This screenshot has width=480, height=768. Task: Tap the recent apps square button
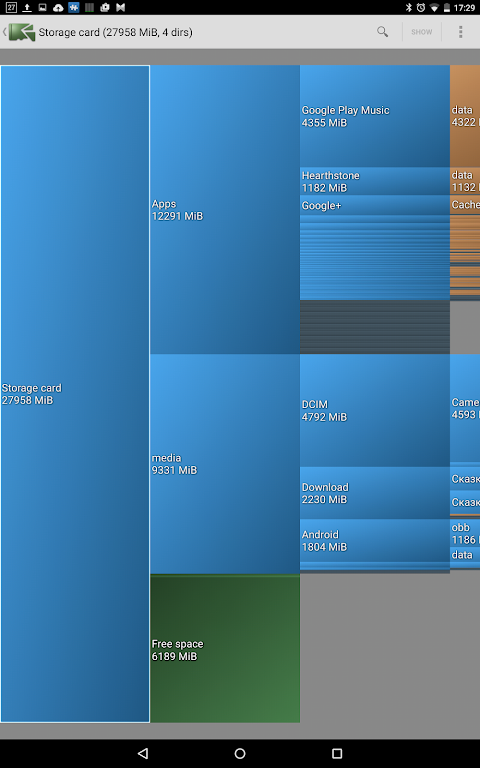pyautogui.click(x=337, y=753)
